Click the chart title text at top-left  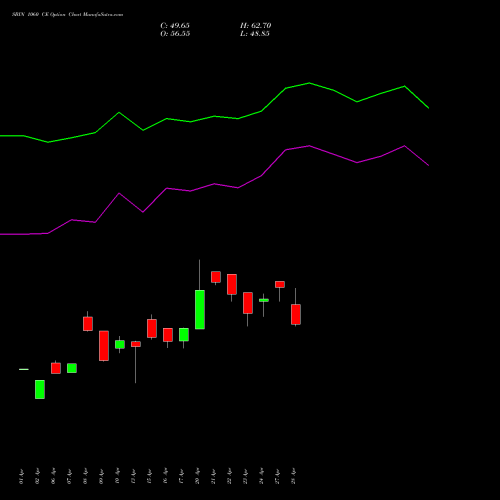(68, 15)
